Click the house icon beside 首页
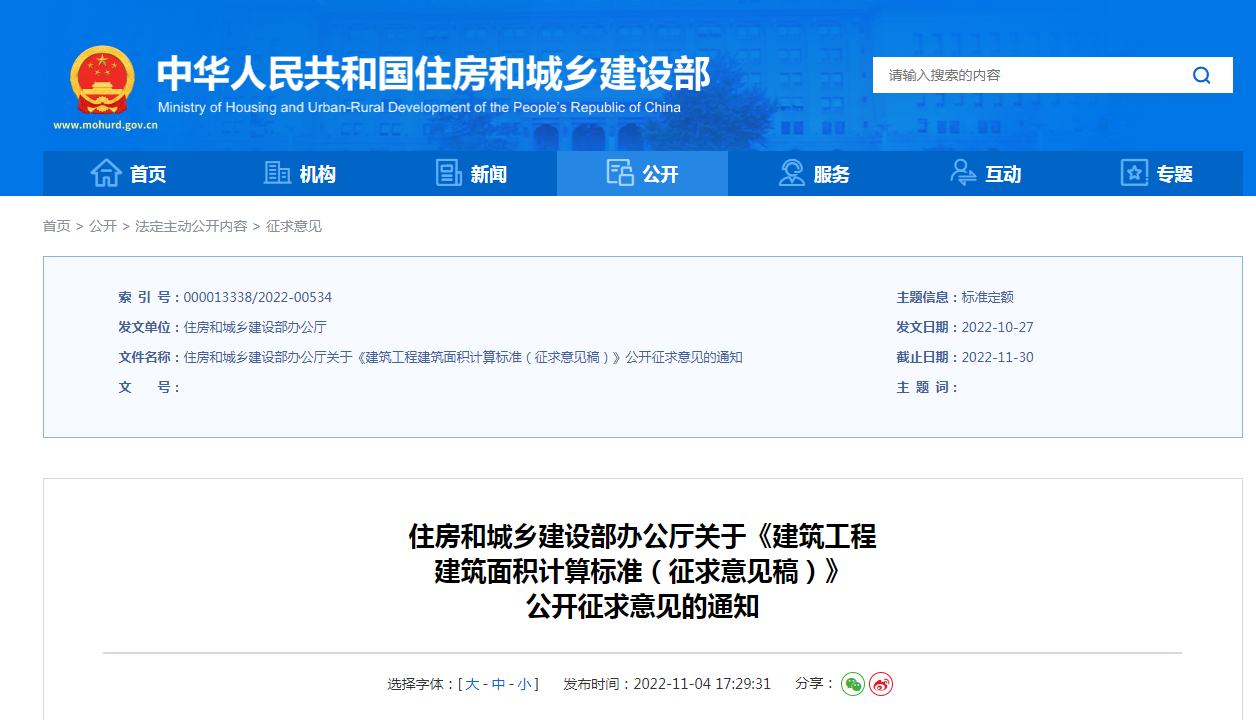 pos(106,173)
